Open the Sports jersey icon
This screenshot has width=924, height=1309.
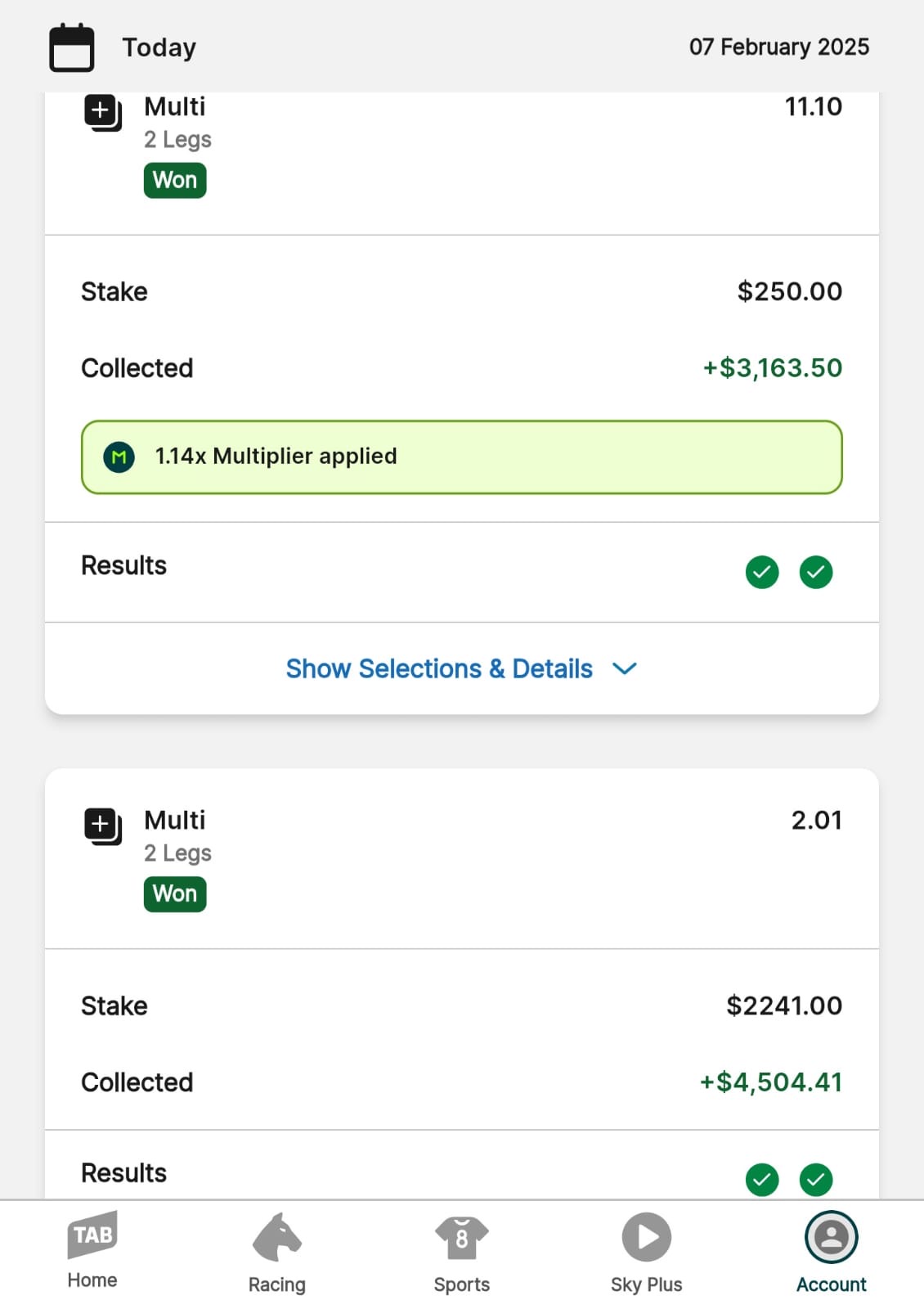[x=462, y=1238]
